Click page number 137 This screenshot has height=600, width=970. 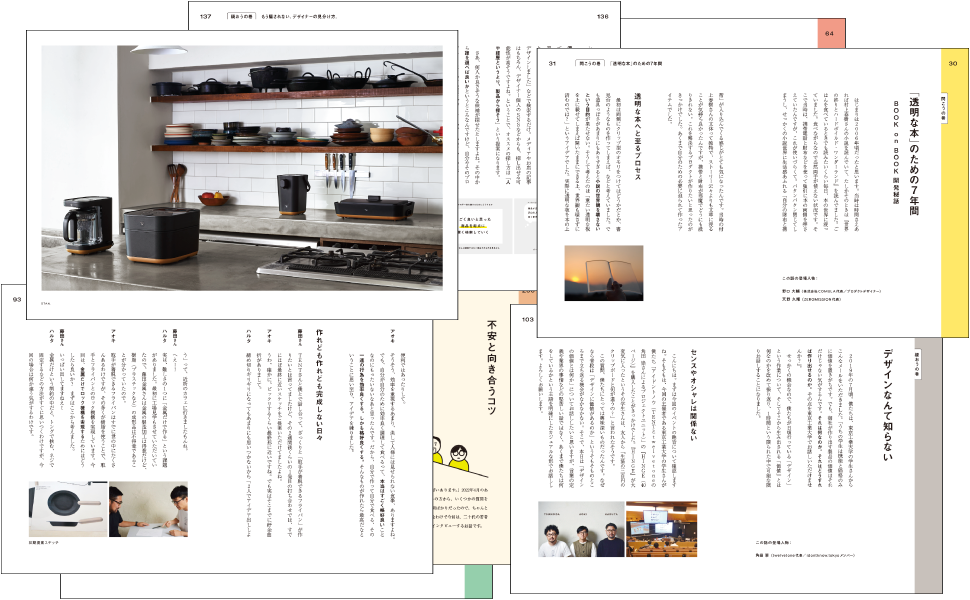click(205, 17)
